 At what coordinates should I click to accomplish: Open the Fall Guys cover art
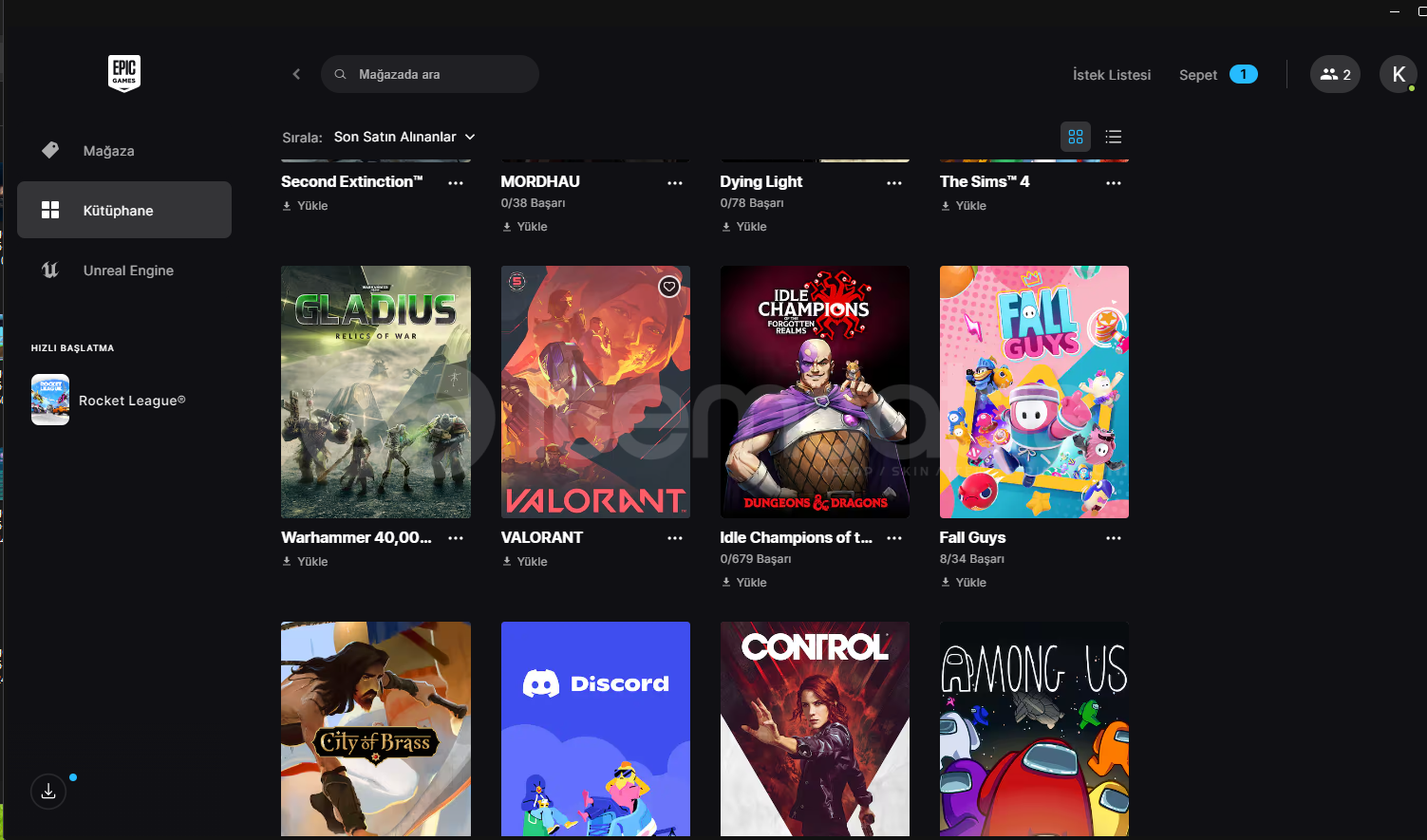[1034, 392]
